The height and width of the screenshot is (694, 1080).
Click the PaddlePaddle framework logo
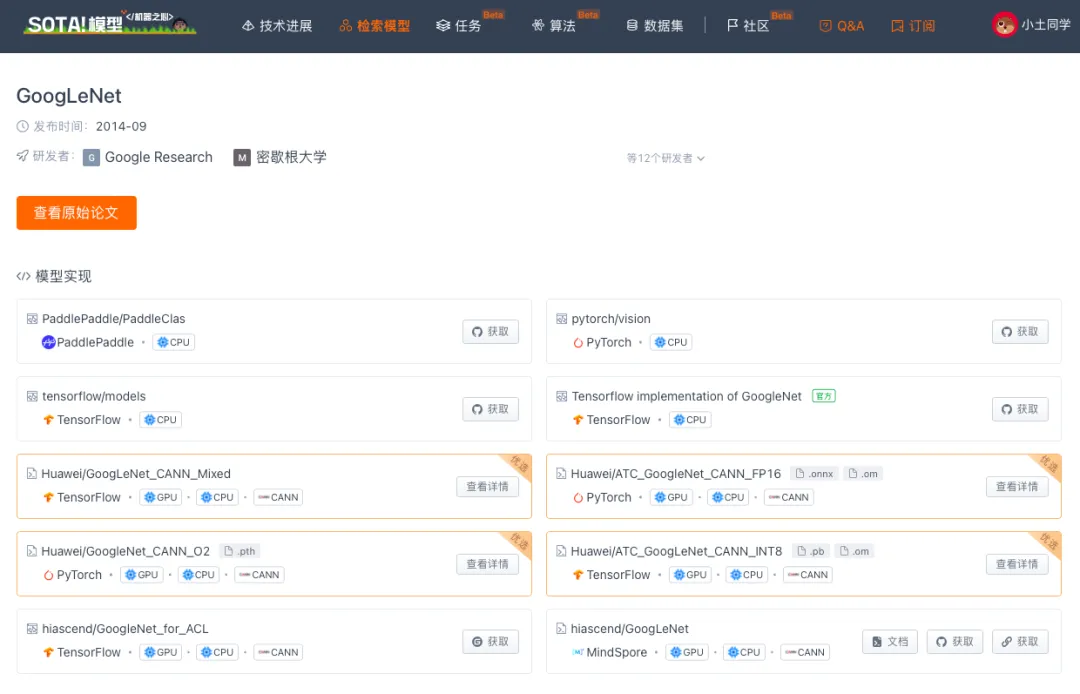click(48, 342)
